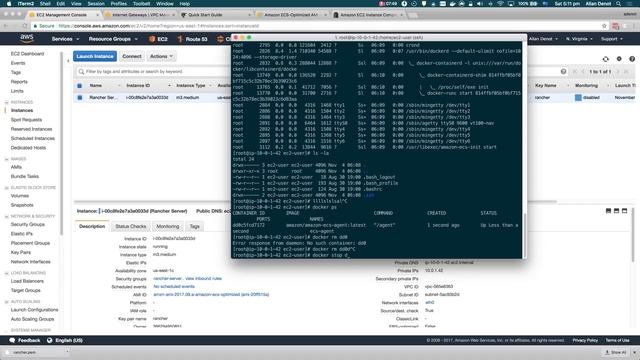Open the Actions dropdown
This screenshot has width=640, height=360.
161,56
